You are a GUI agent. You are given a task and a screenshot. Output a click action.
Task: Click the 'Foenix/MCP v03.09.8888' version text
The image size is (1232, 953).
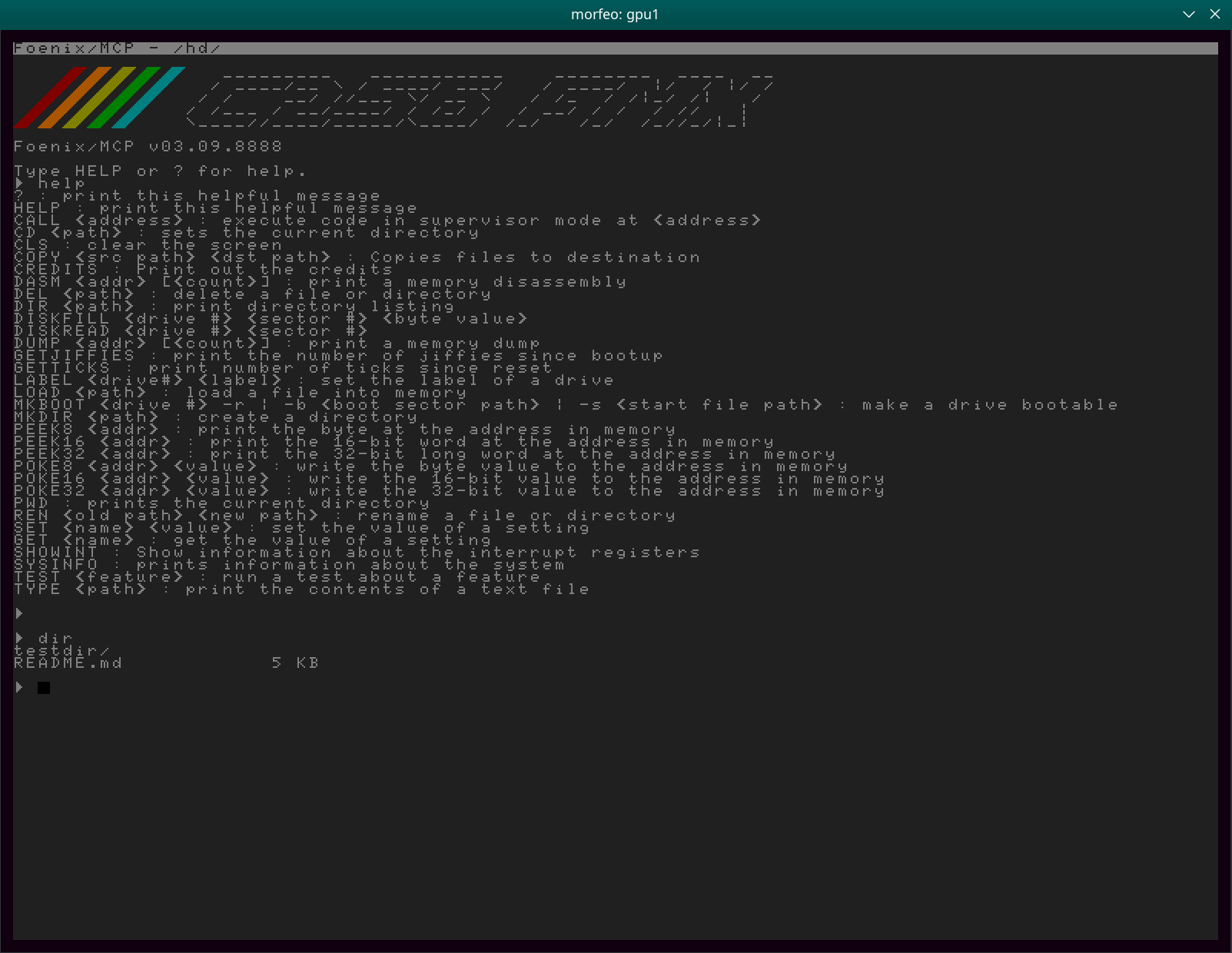[148, 146]
